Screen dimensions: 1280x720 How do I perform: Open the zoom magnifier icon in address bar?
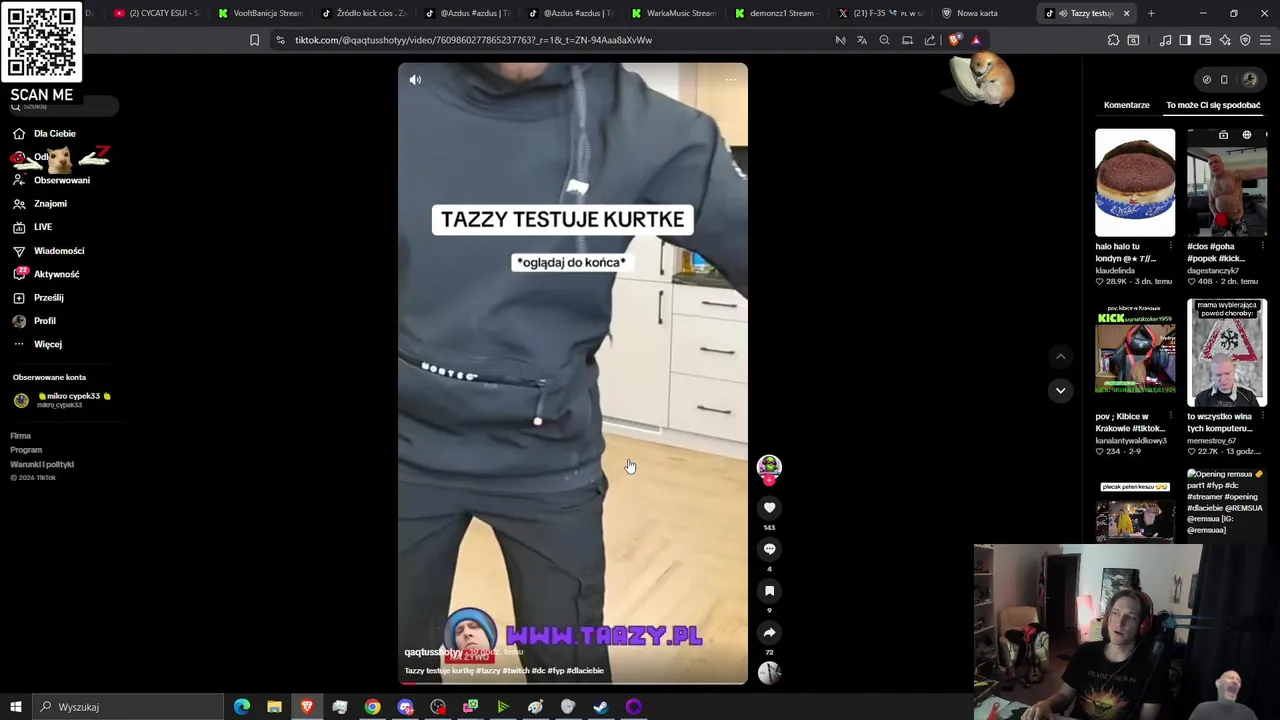pyautogui.click(x=884, y=40)
